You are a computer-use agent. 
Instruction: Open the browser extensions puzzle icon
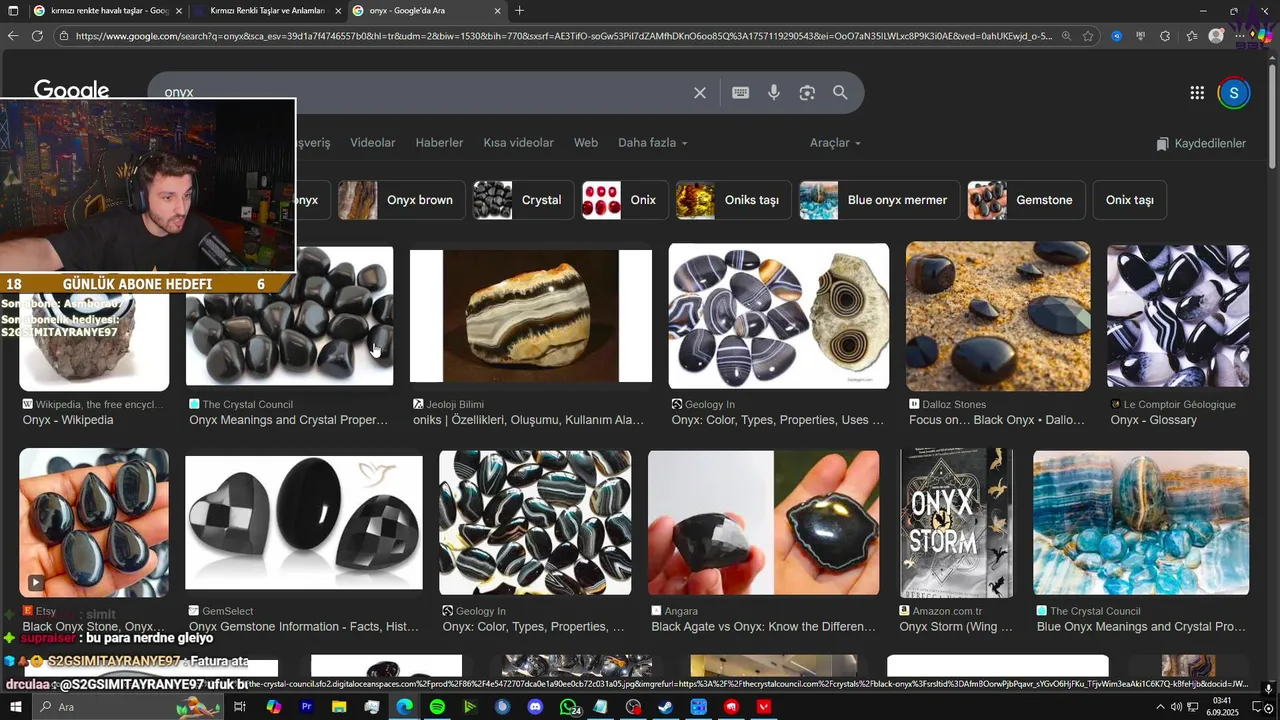click(1165, 36)
